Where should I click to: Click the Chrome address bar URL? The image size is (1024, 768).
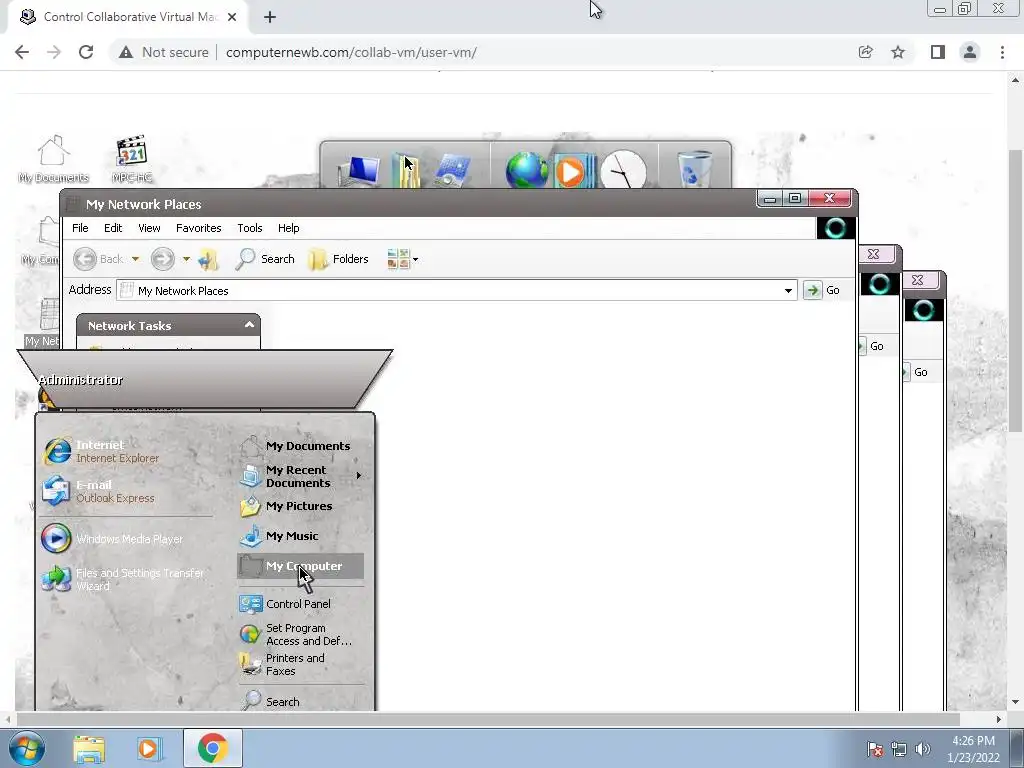pyautogui.click(x=351, y=52)
